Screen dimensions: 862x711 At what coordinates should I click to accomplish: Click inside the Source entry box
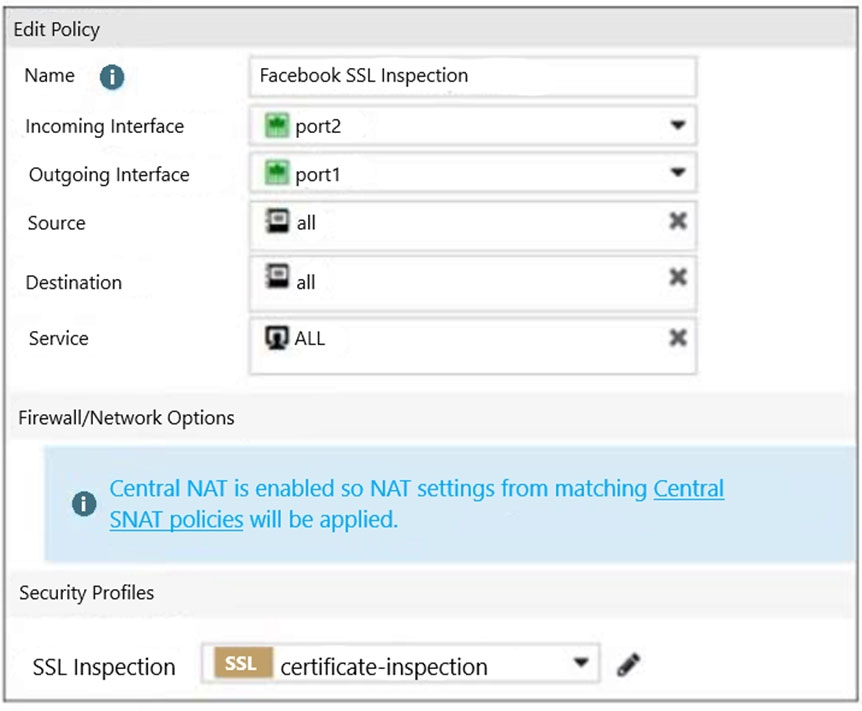[x=473, y=226]
